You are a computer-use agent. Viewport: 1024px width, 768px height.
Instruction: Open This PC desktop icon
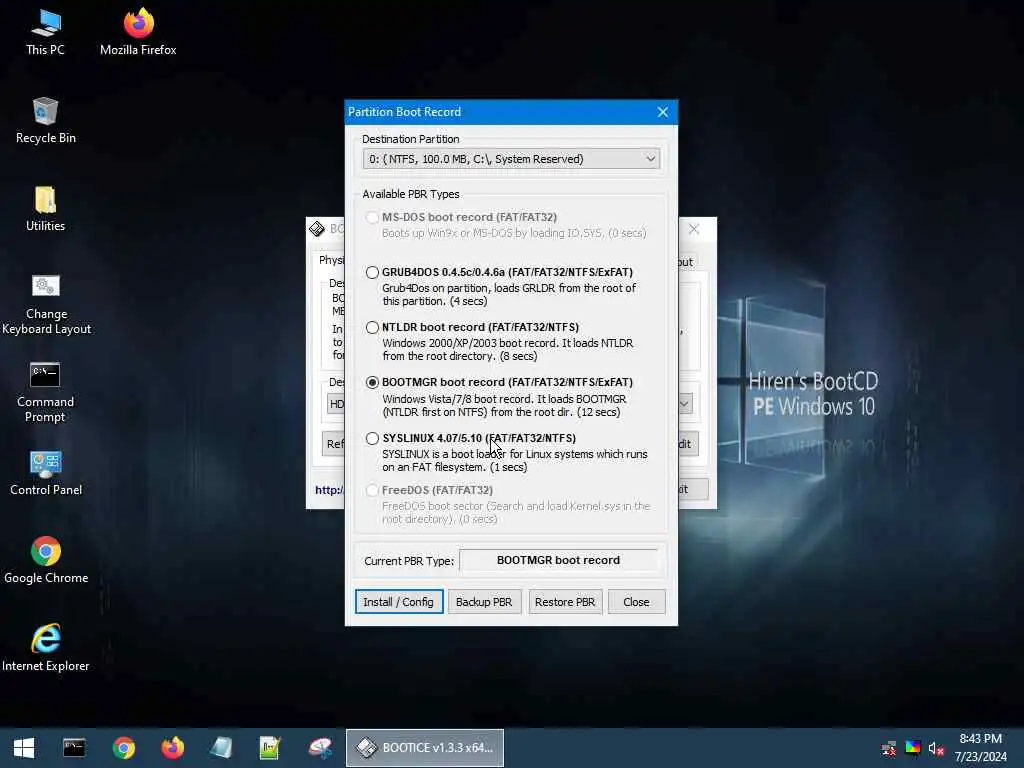coord(45,32)
